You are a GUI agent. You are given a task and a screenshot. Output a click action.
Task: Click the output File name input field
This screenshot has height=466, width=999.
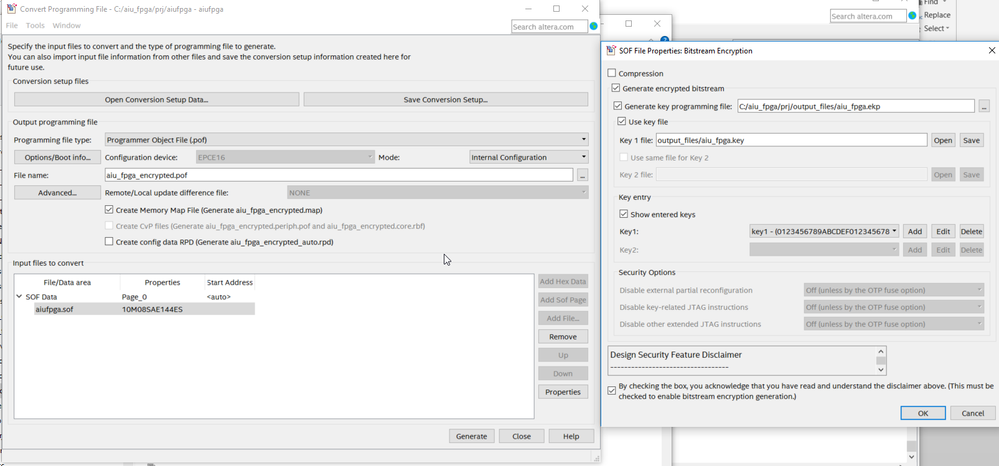point(339,175)
